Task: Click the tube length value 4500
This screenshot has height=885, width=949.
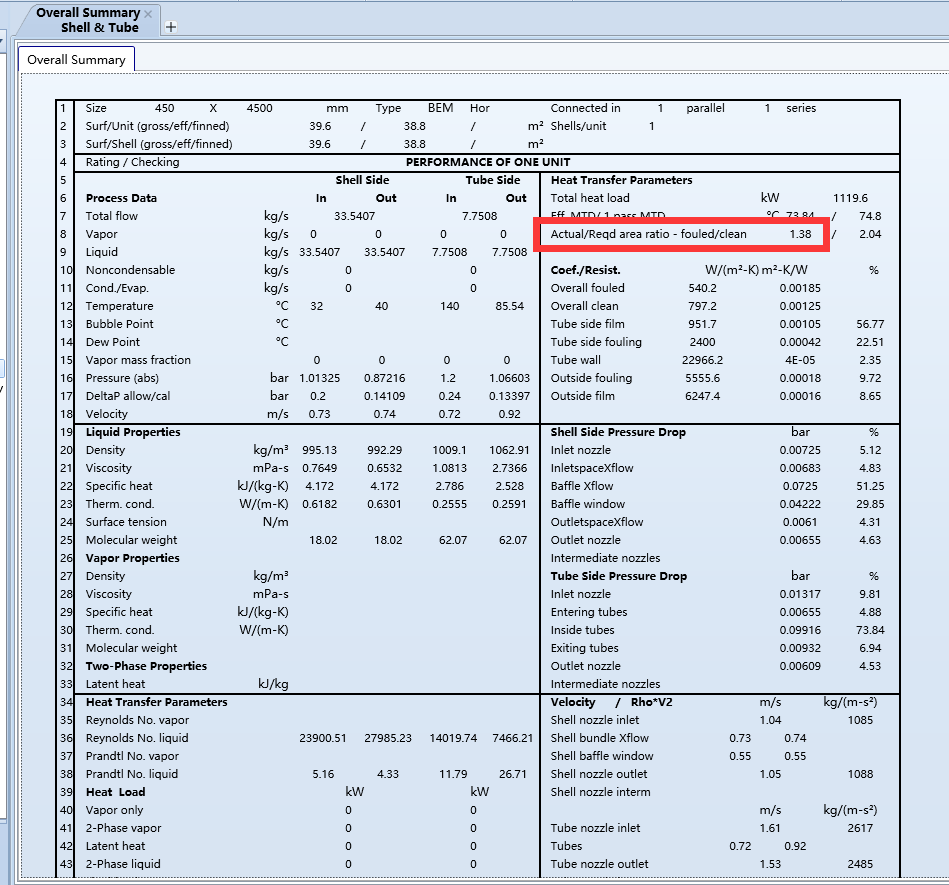Action: click(259, 108)
